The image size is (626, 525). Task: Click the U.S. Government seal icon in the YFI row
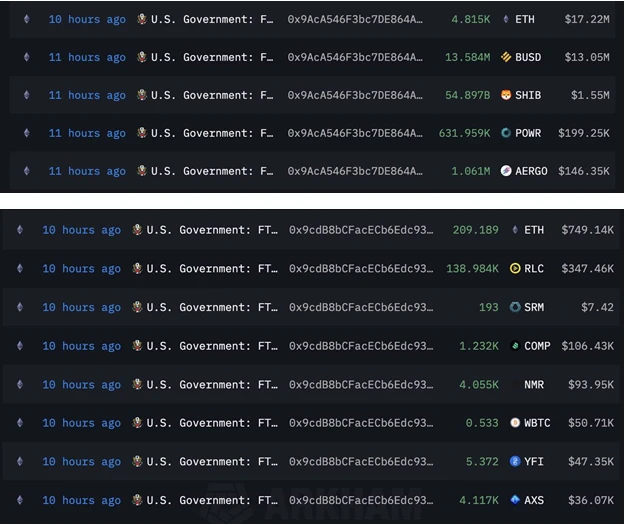pos(137,461)
